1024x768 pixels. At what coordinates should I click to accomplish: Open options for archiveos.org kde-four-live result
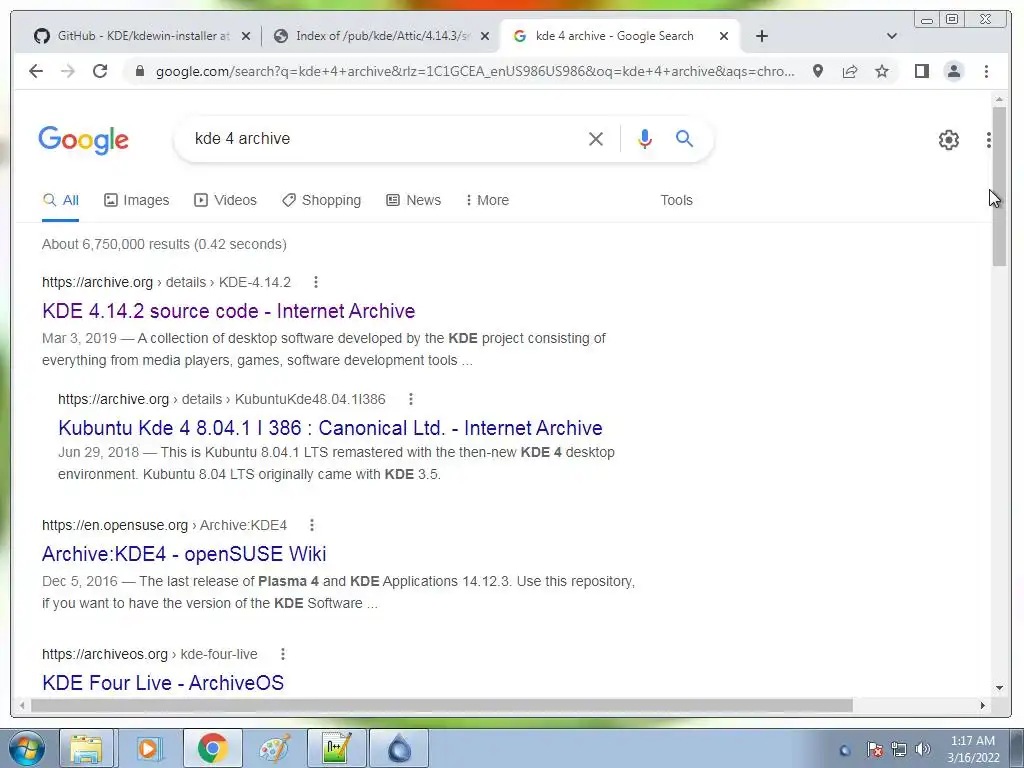[x=282, y=654]
